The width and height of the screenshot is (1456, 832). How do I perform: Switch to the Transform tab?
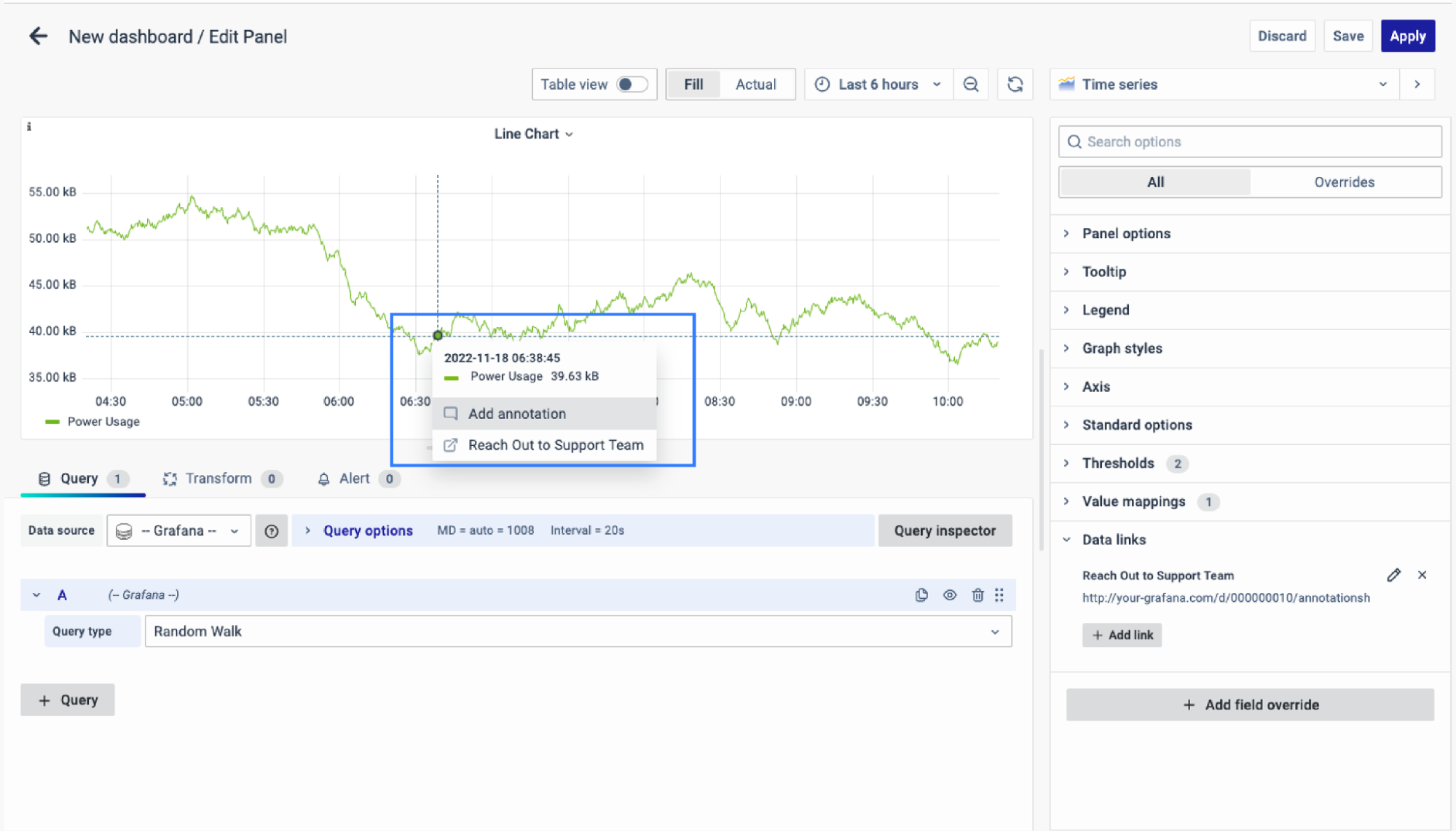coord(219,479)
